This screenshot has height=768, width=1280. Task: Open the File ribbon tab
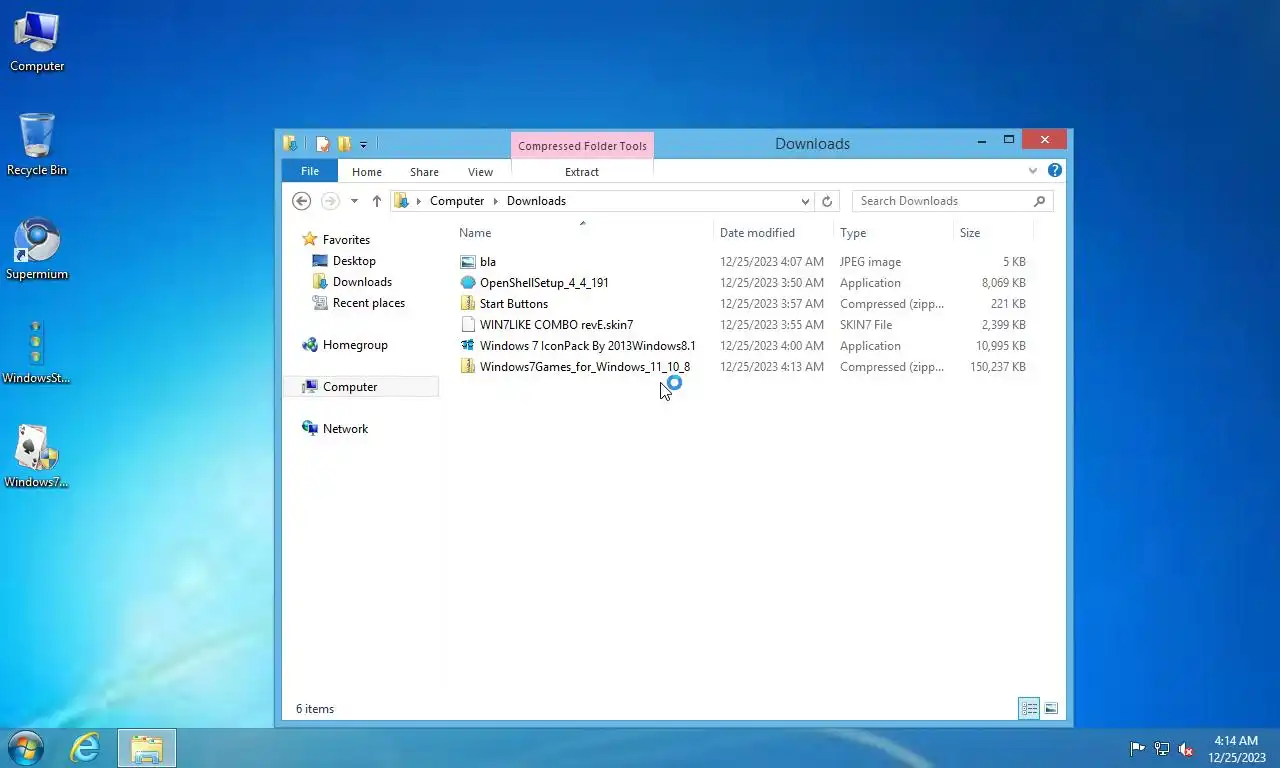[x=310, y=172]
